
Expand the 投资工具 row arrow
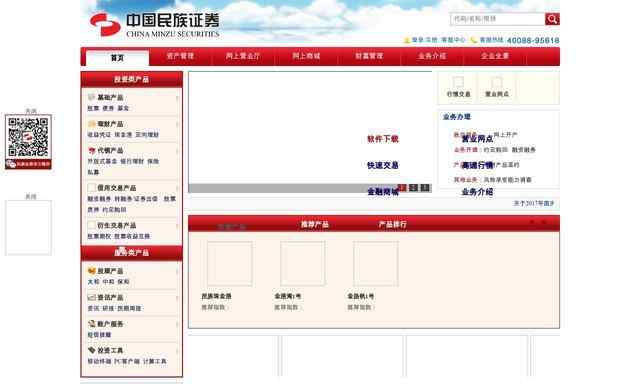[177, 351]
